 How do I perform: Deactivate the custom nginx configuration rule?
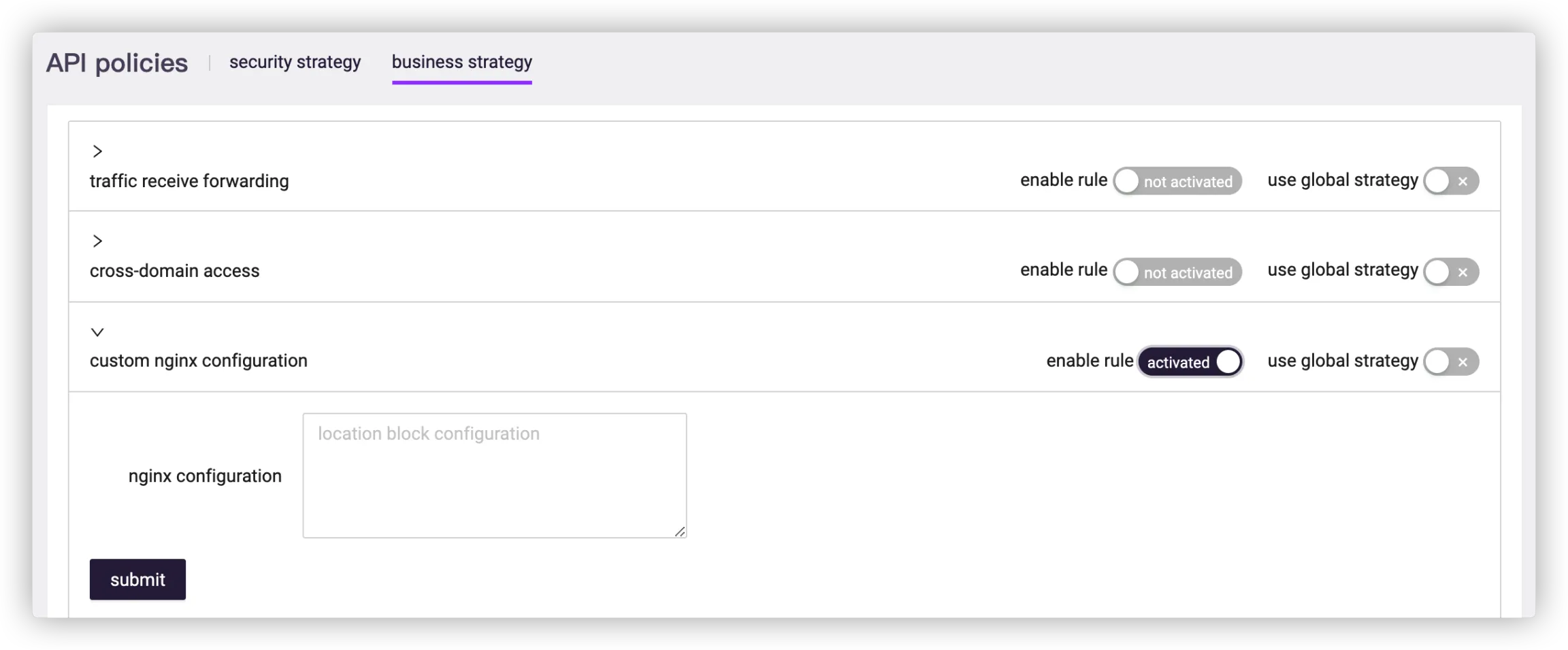tap(1190, 362)
